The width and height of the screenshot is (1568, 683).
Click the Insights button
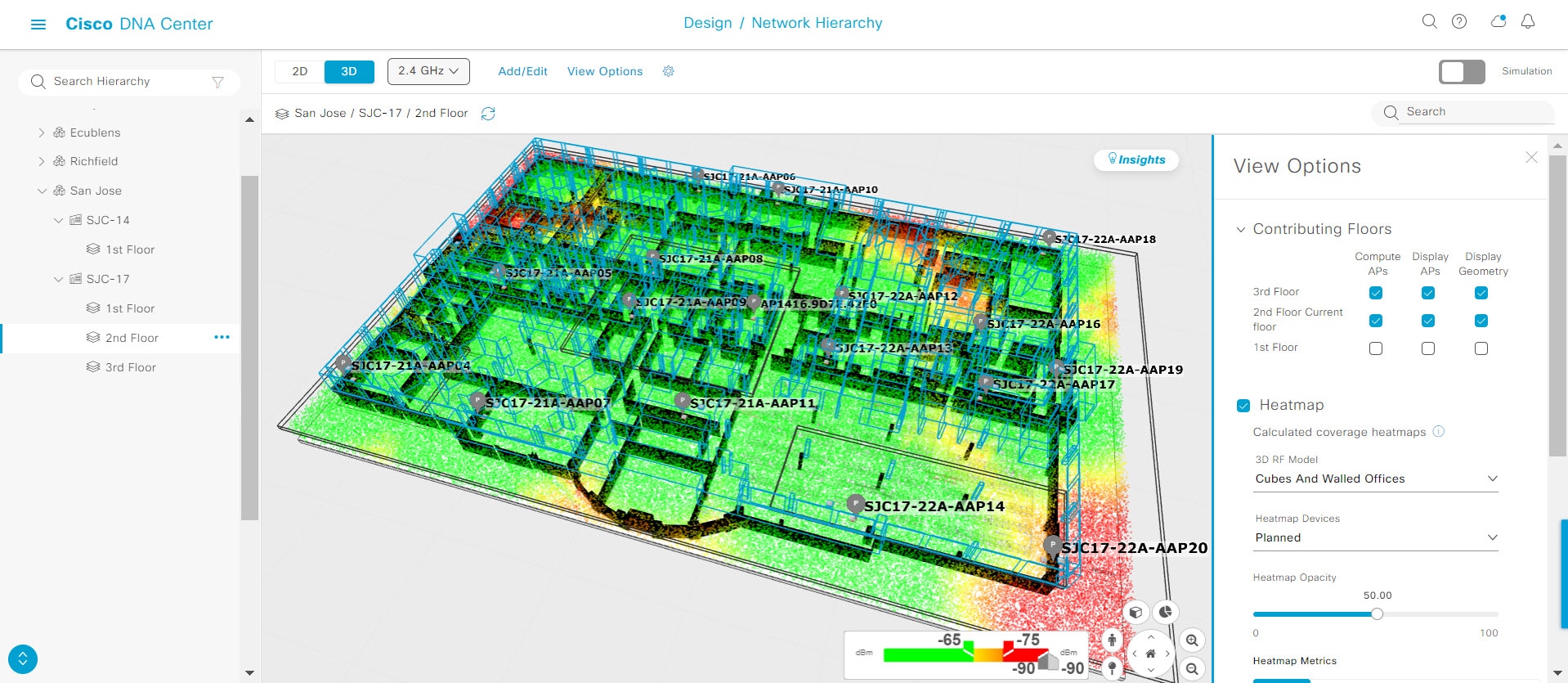pos(1136,160)
